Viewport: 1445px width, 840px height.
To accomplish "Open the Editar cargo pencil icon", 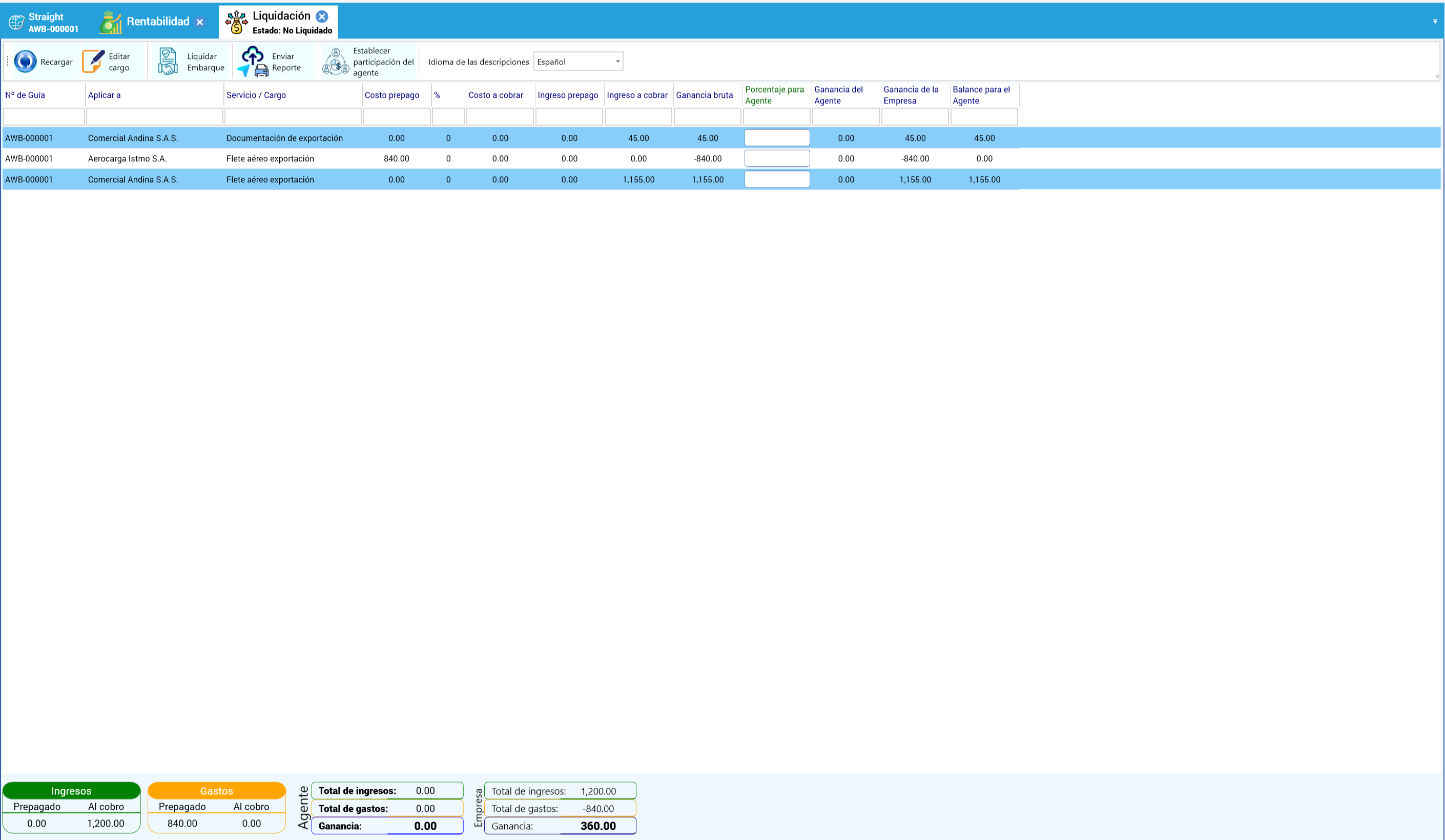I will (x=93, y=61).
